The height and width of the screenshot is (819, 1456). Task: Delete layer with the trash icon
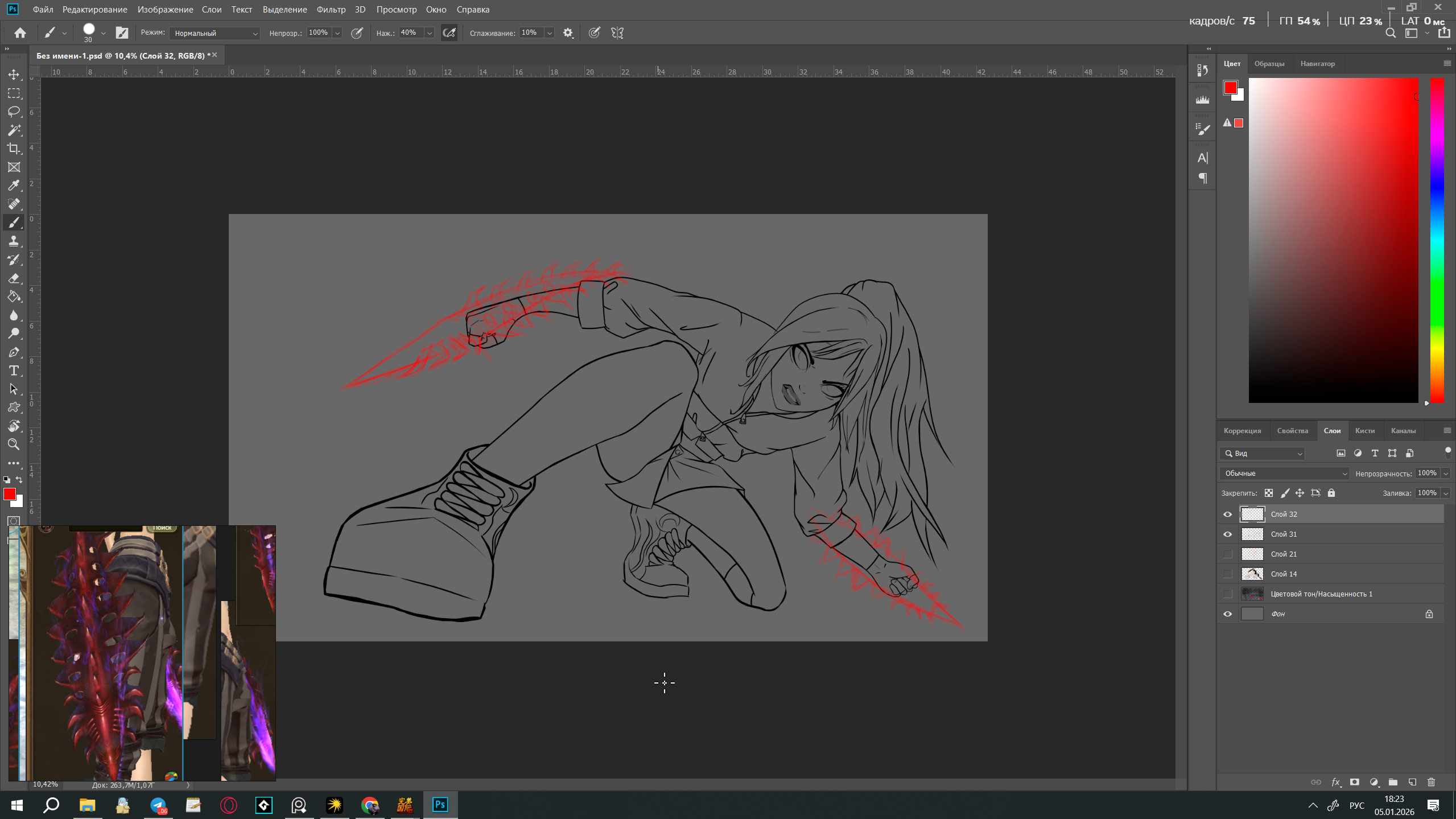click(1432, 782)
